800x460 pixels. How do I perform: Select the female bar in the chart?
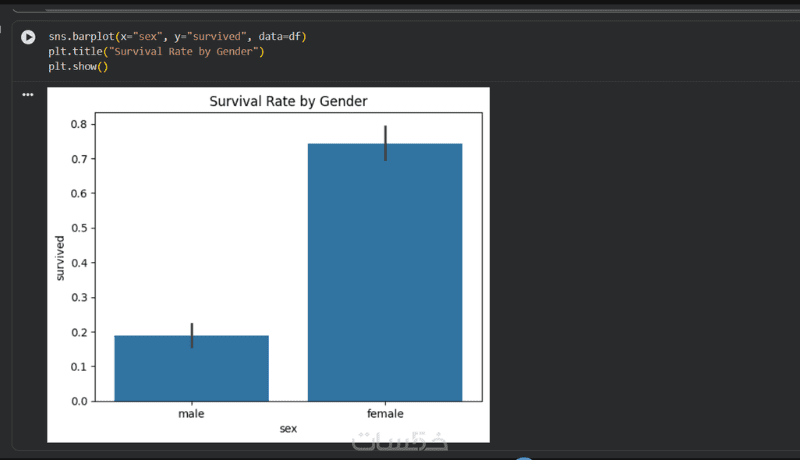pos(385,272)
